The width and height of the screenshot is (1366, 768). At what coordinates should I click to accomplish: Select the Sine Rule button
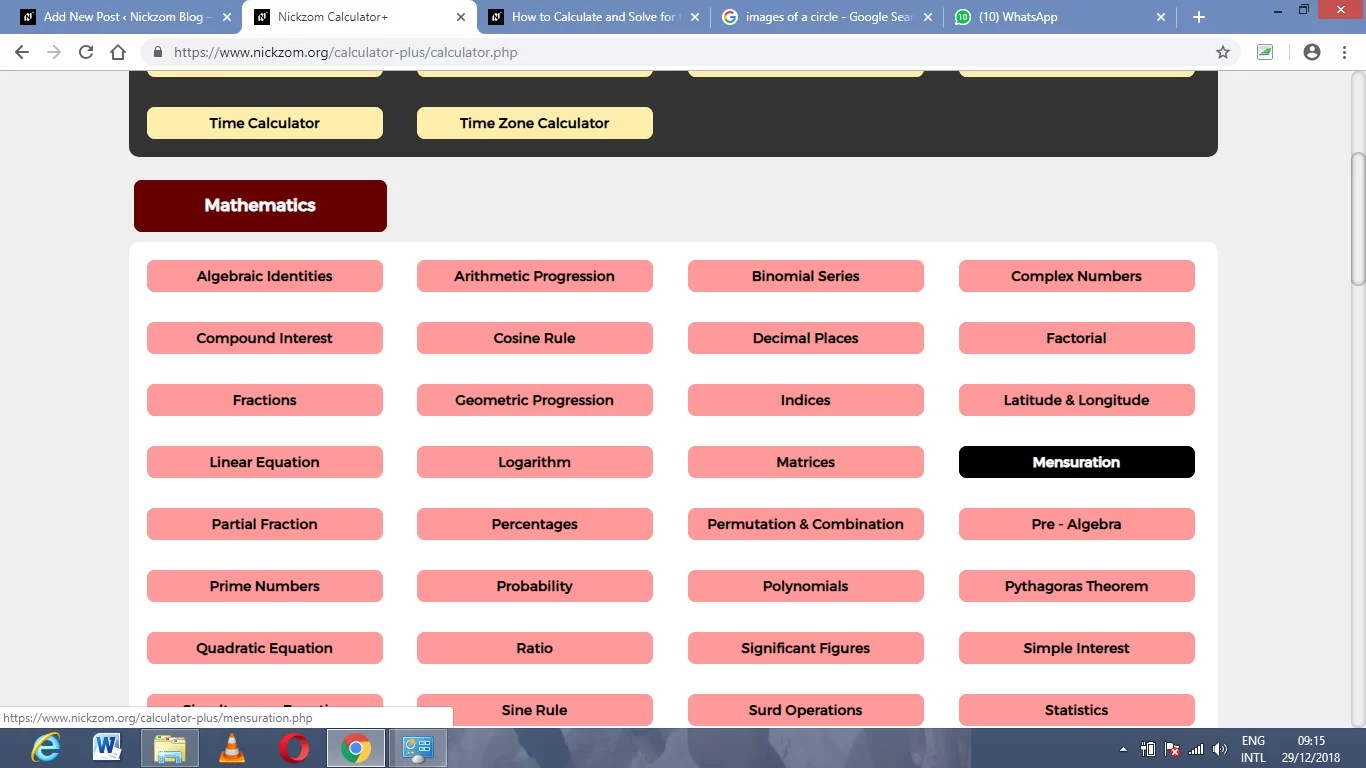(534, 710)
